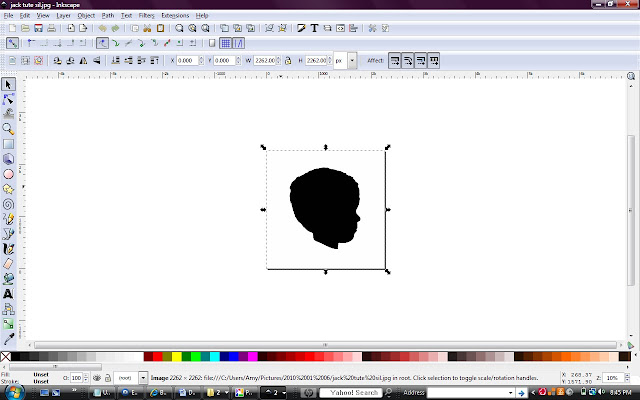
Task: Select the Text tool in toolbox
Action: click(x=8, y=294)
